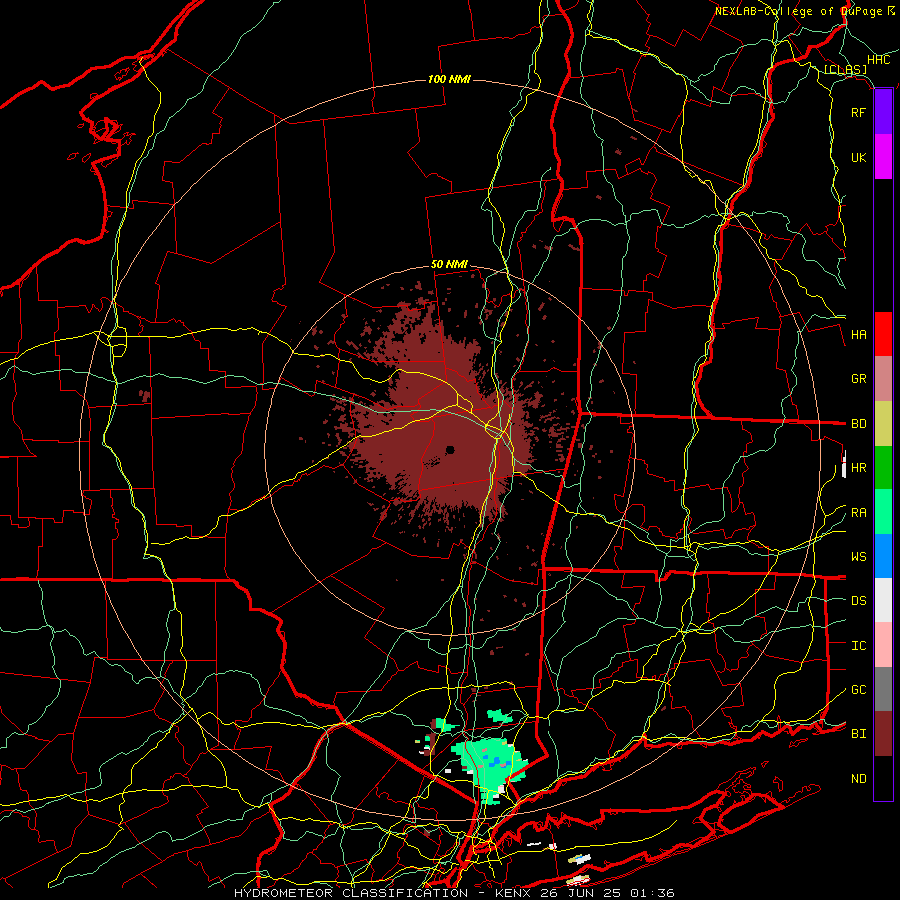Click the "BD" legend label
Image resolution: width=900 pixels, height=900 pixels.
point(859,424)
